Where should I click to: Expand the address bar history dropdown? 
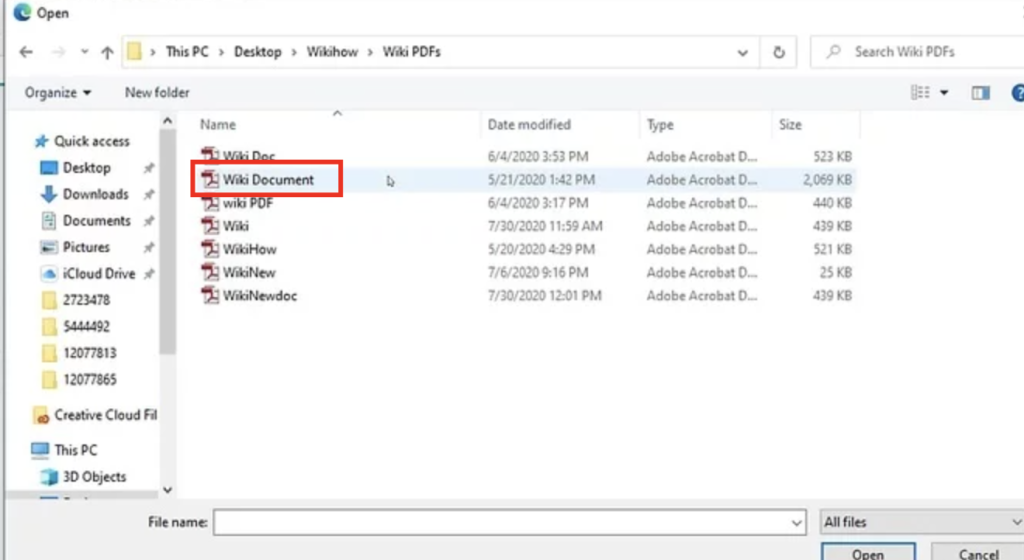(x=743, y=52)
